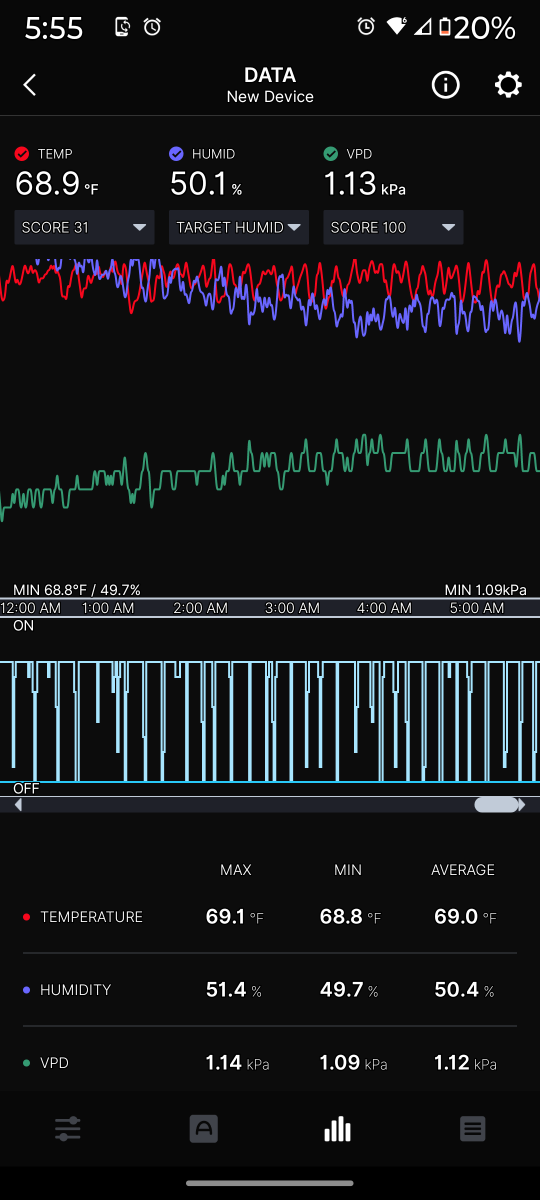Click the left scroll arrow of timeline
The image size is (540, 1200).
18,805
